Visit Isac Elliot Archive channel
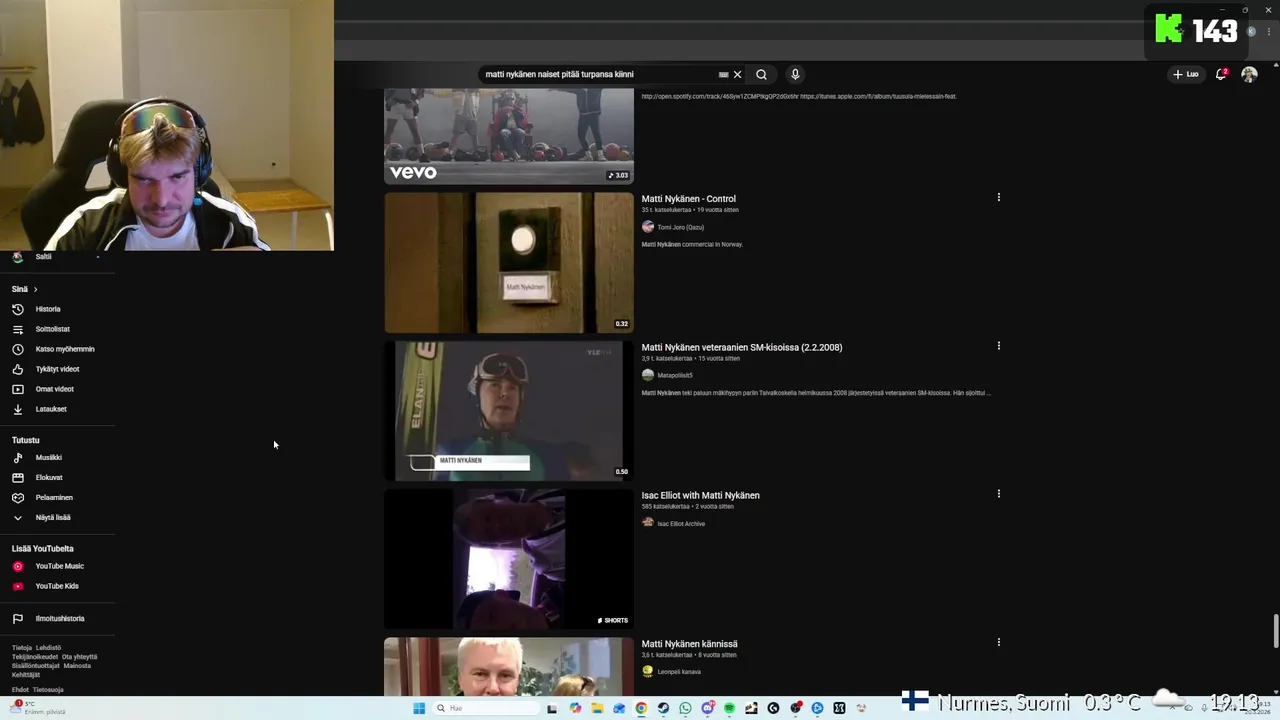 click(680, 523)
